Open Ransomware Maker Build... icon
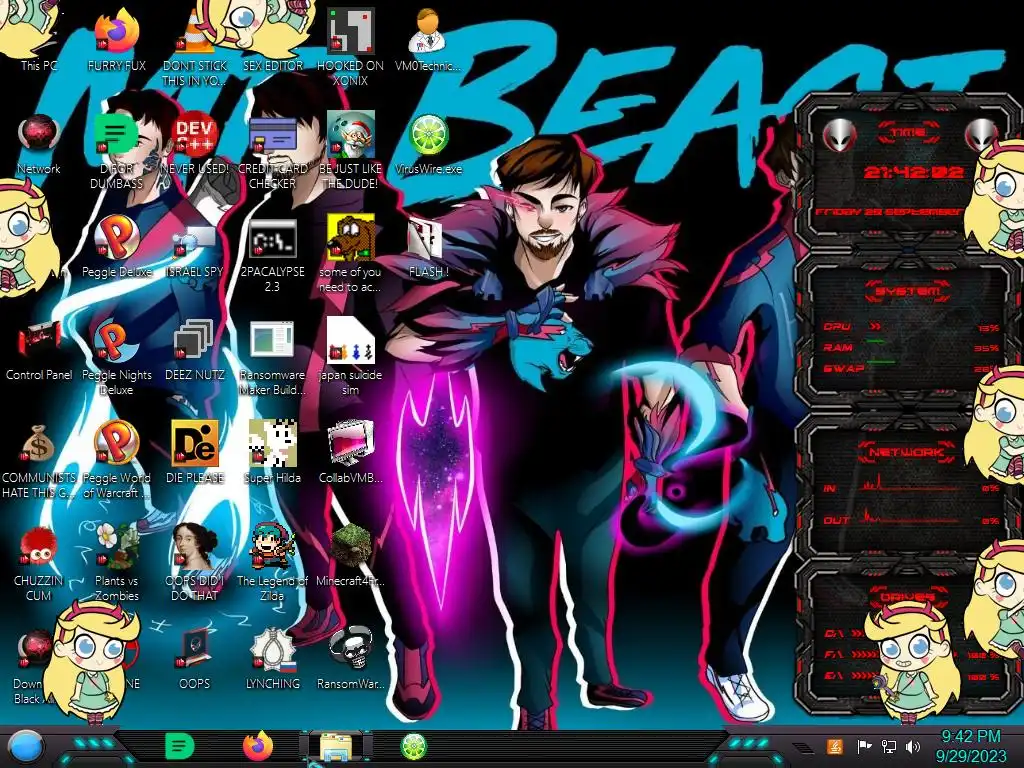Screen dimensions: 1024x768 pos(273,358)
